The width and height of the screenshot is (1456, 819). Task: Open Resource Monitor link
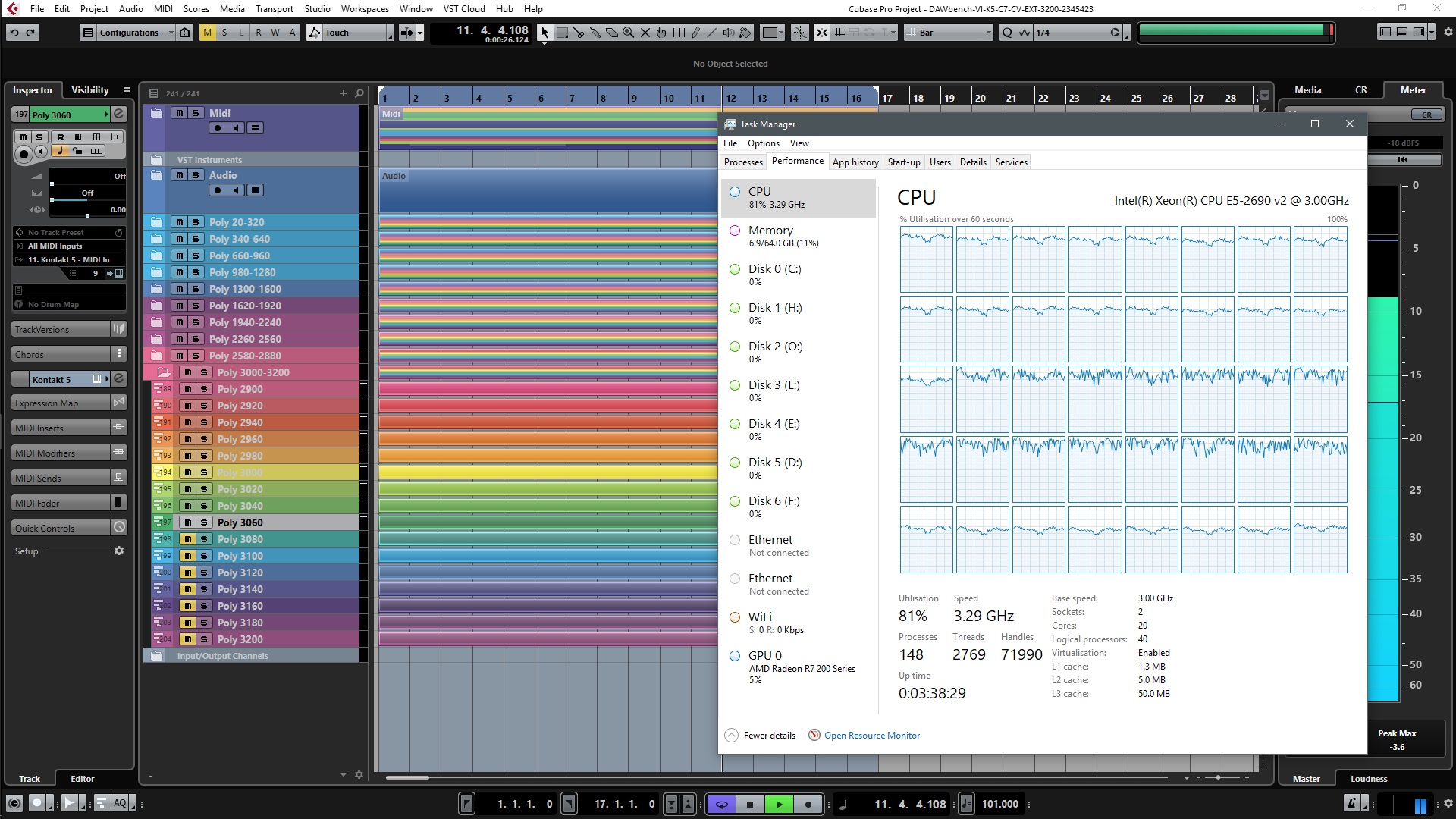click(871, 736)
